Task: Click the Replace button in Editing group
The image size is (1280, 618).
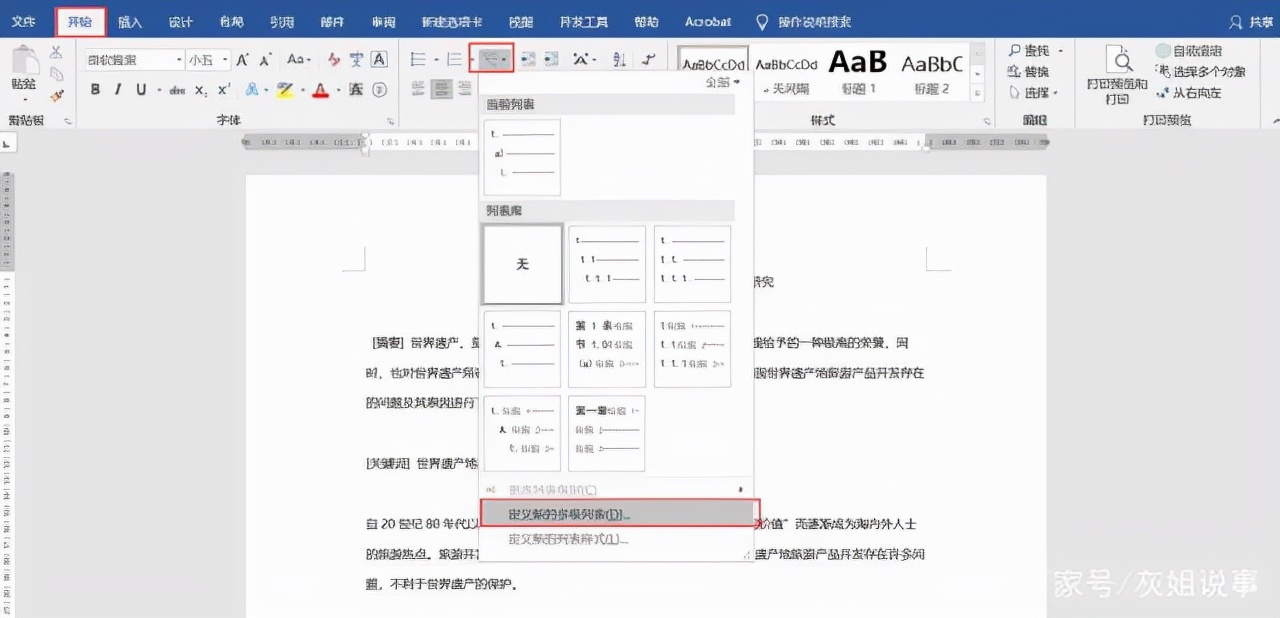Action: 1030,72
